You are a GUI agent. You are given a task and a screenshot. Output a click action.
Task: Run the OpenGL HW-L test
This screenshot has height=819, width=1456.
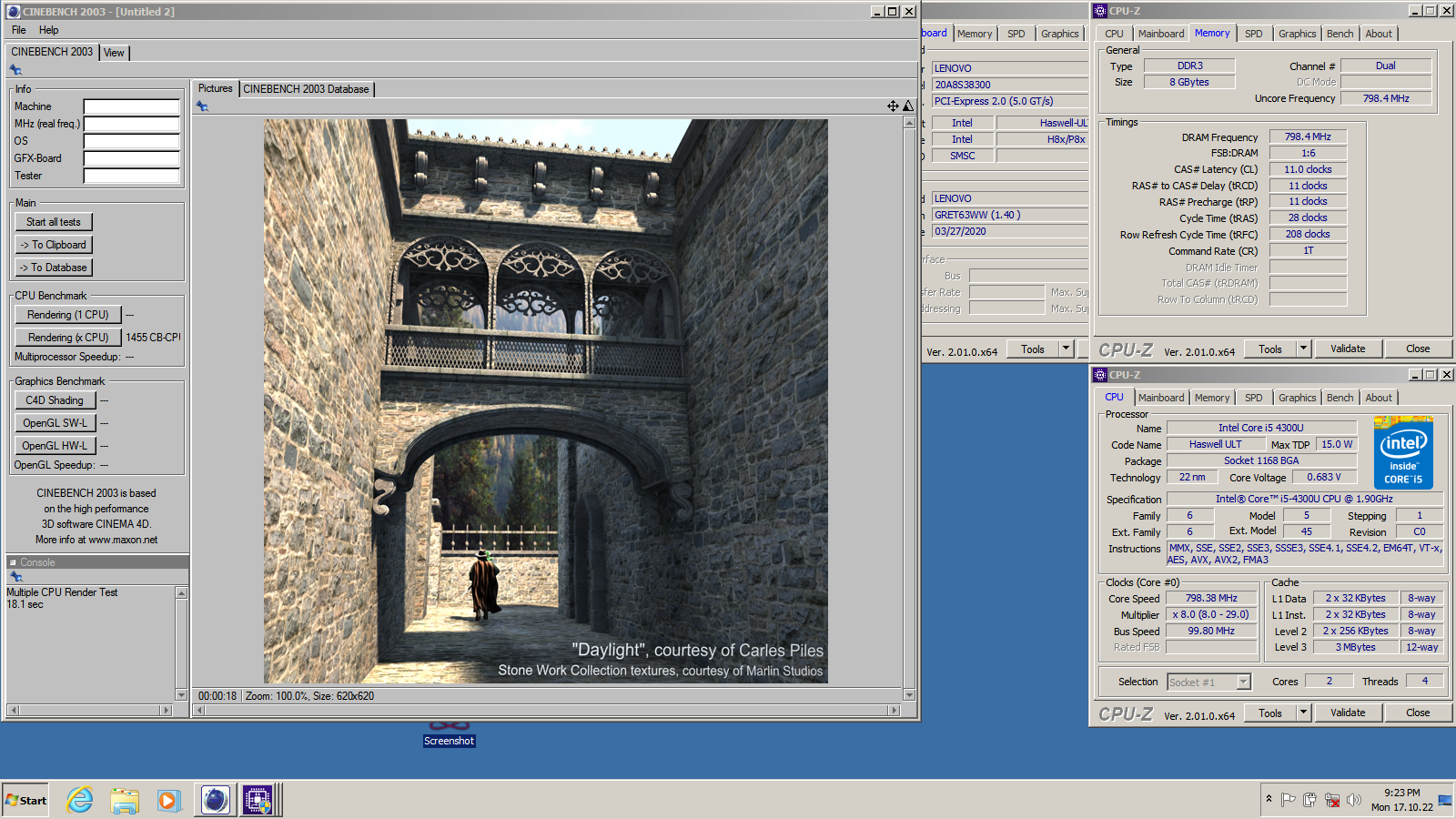(55, 446)
